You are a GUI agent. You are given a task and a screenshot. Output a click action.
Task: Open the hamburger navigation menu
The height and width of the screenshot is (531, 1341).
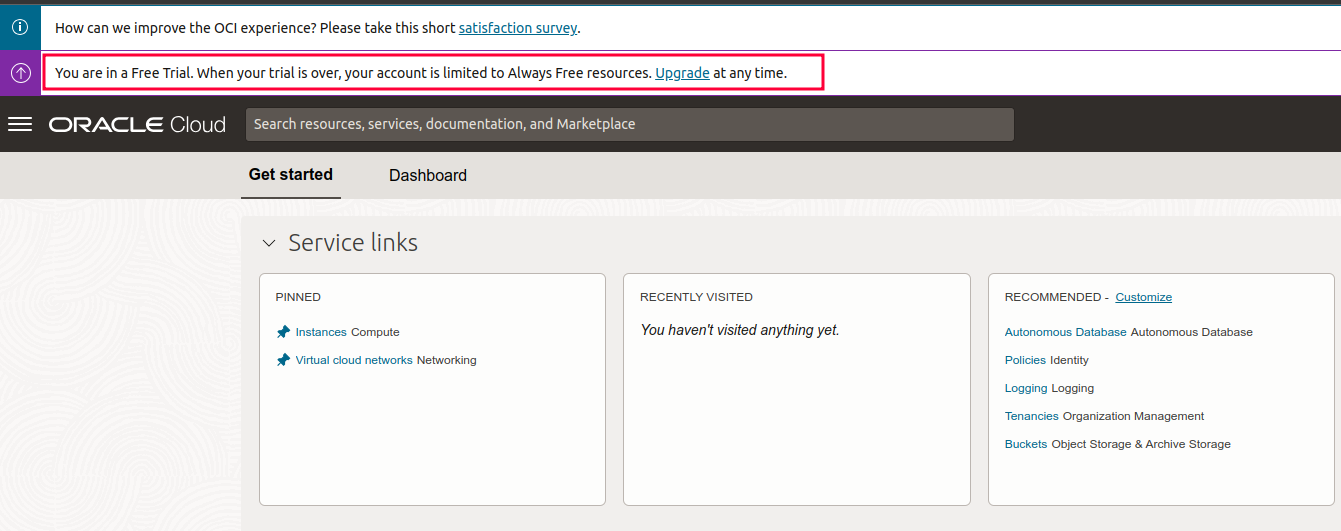point(20,124)
